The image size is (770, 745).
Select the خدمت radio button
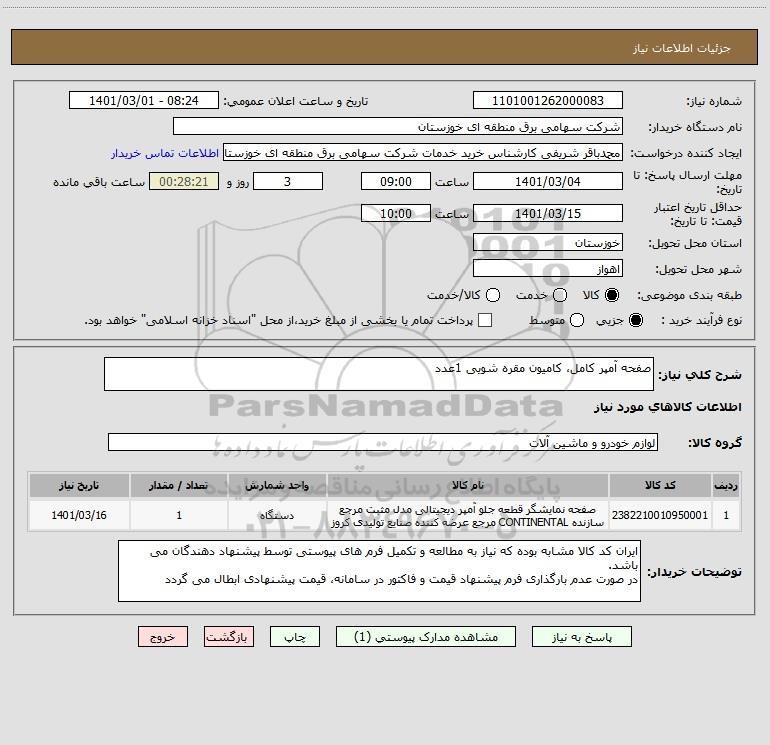tap(560, 295)
